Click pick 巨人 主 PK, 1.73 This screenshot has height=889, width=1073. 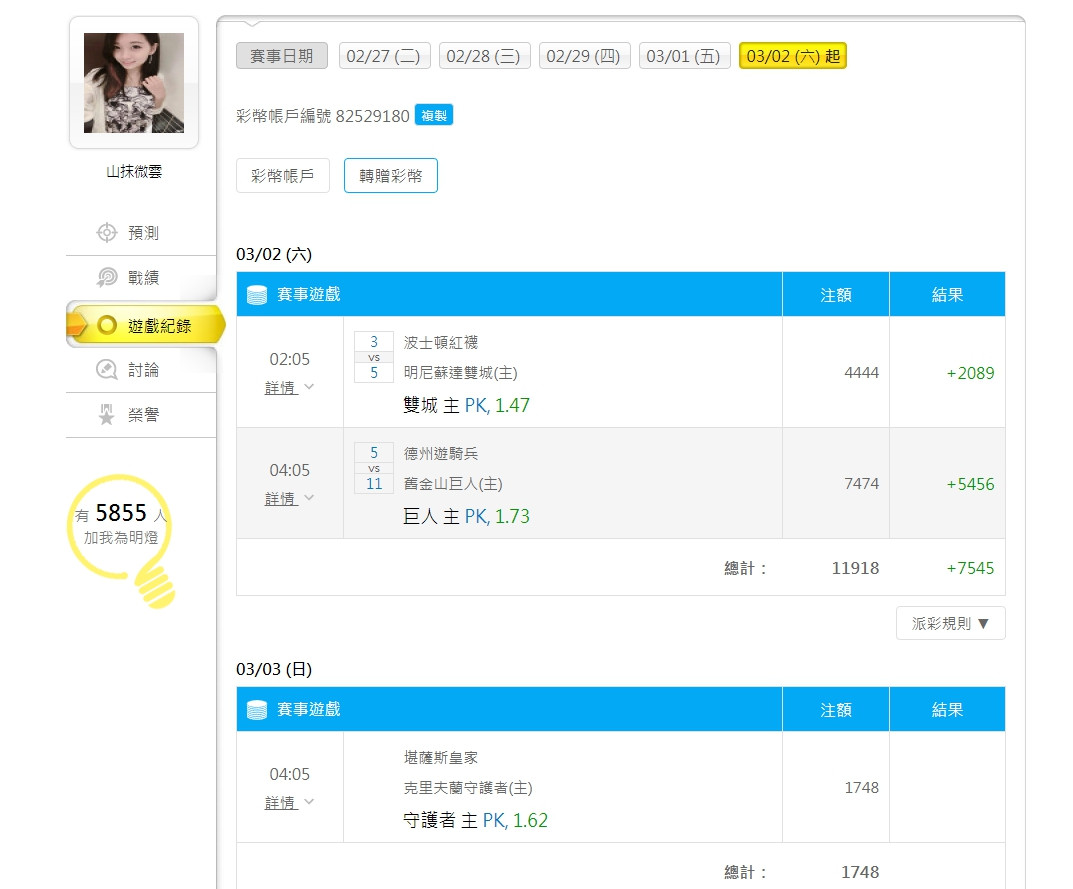point(466,516)
